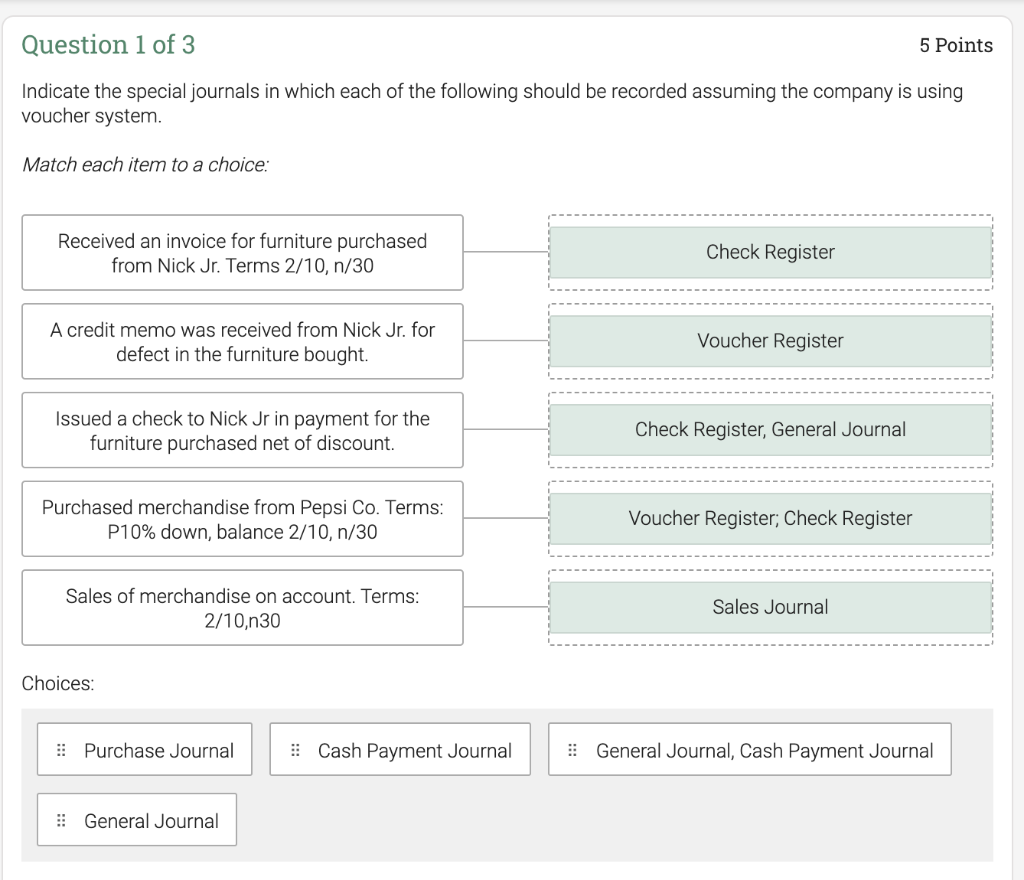This screenshot has height=880, width=1024.
Task: Click the Voucher Register matched answer
Action: coord(771,341)
